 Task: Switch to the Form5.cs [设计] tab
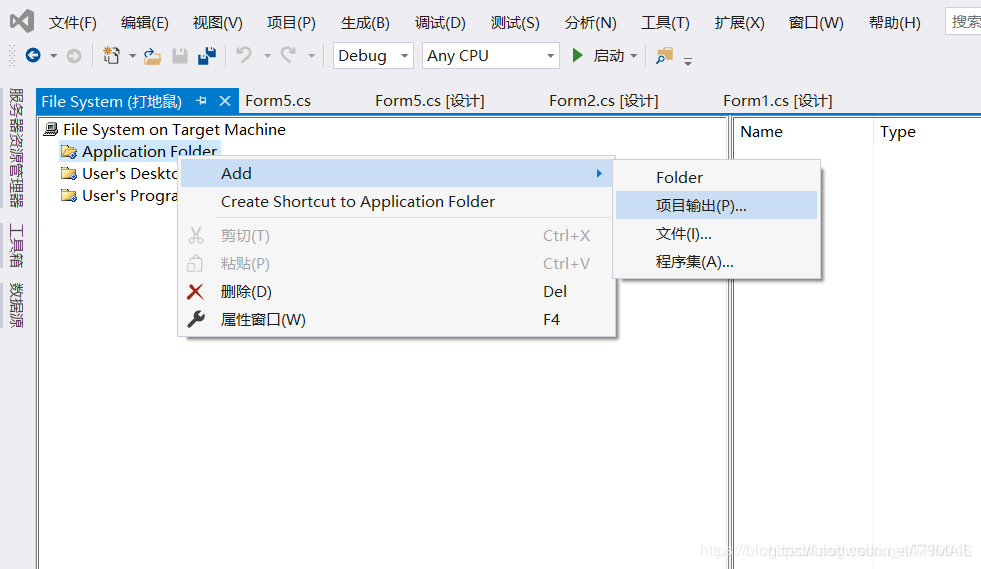tap(430, 101)
